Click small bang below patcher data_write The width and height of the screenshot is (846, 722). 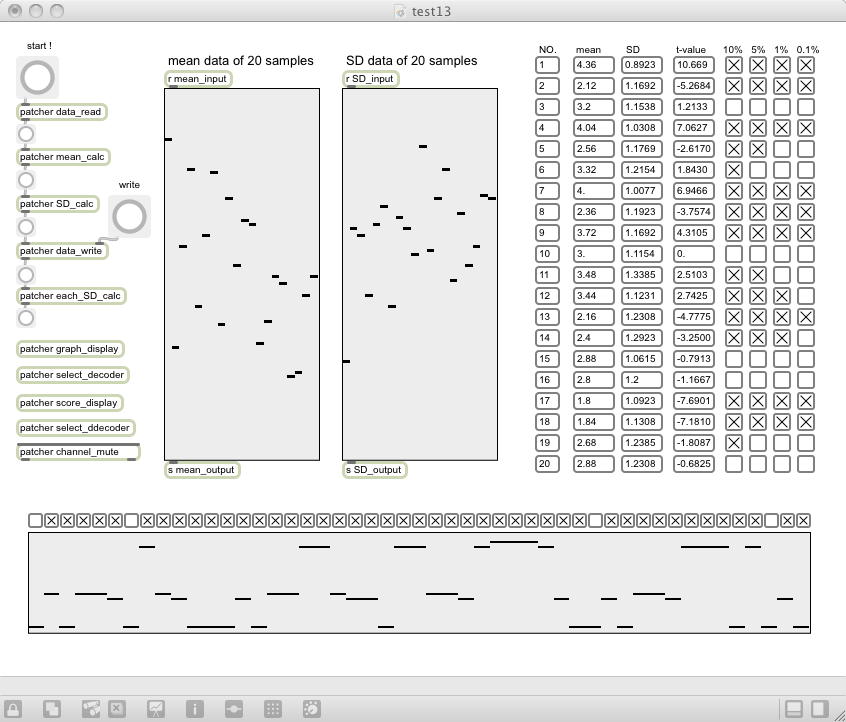(26, 275)
